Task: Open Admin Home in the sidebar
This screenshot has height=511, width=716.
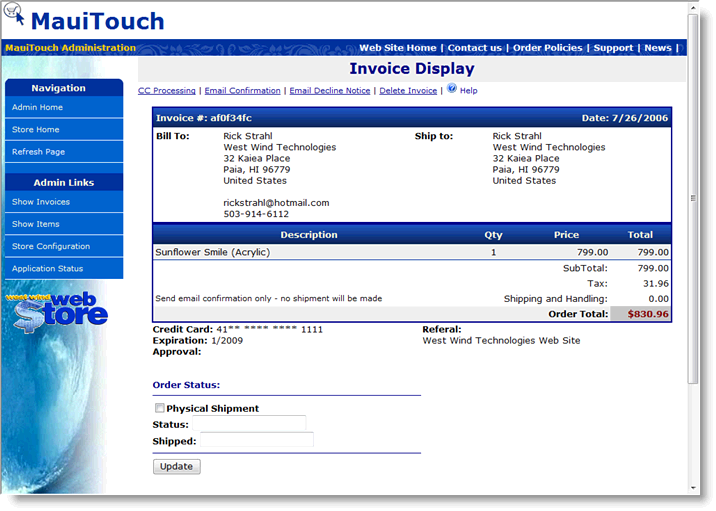Action: coord(37,107)
